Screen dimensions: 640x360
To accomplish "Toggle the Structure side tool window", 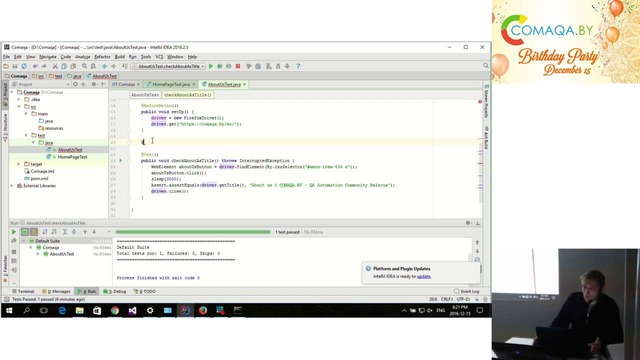I will coord(5,127).
